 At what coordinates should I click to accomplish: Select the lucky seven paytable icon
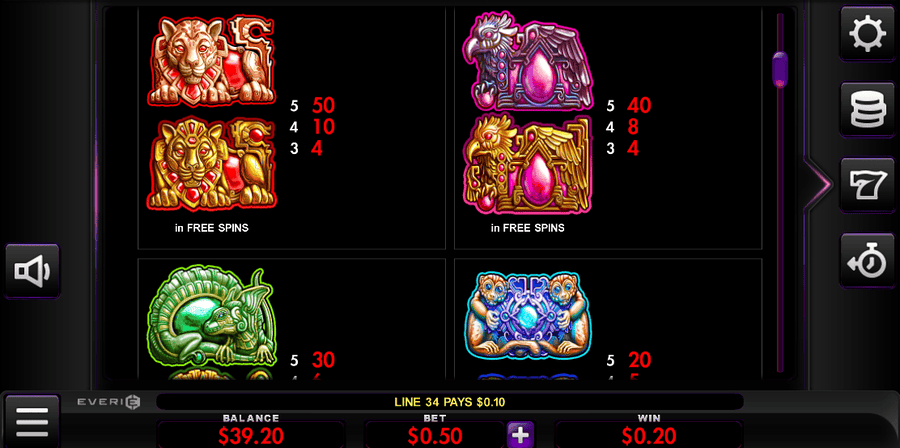[x=867, y=185]
